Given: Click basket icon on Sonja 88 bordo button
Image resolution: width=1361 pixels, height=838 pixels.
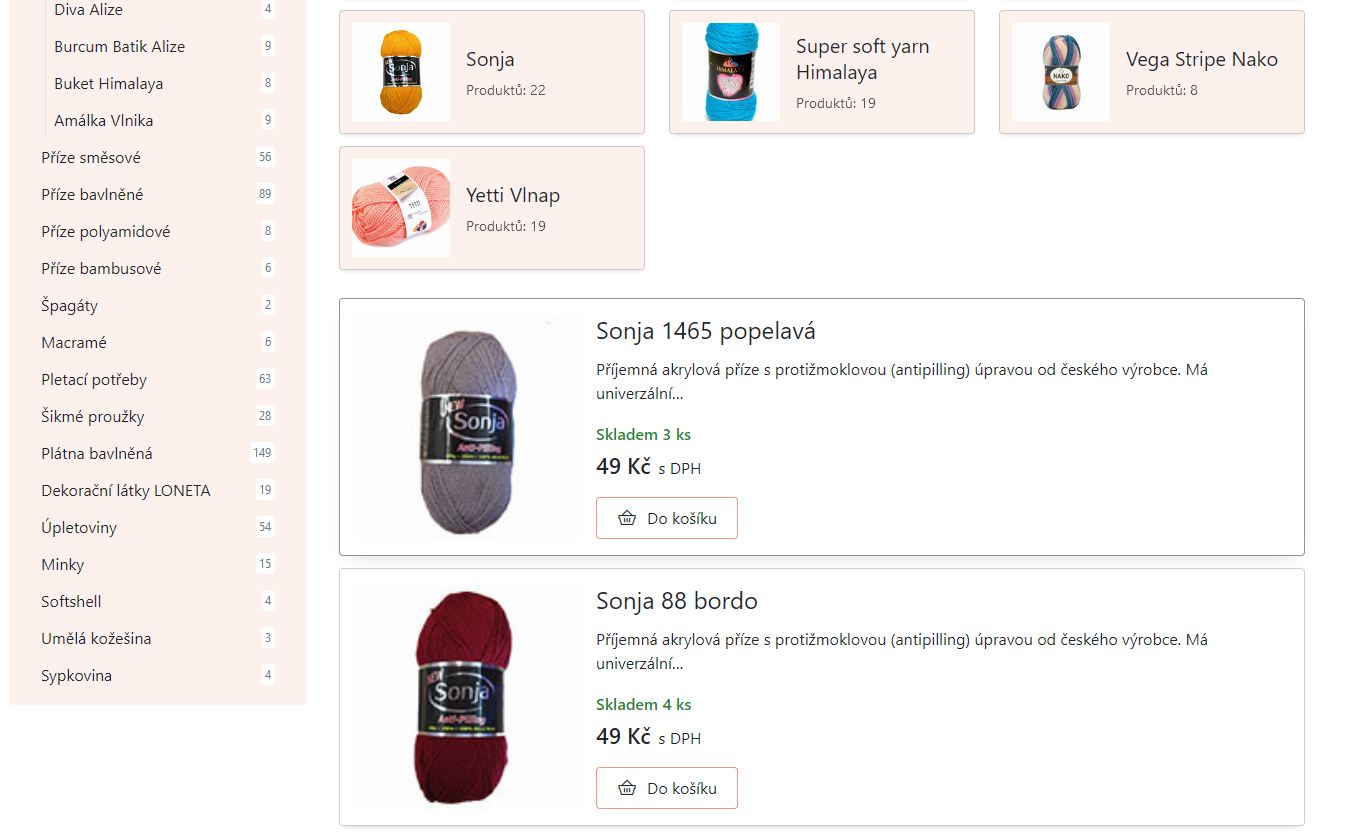Looking at the screenshot, I should [x=627, y=788].
